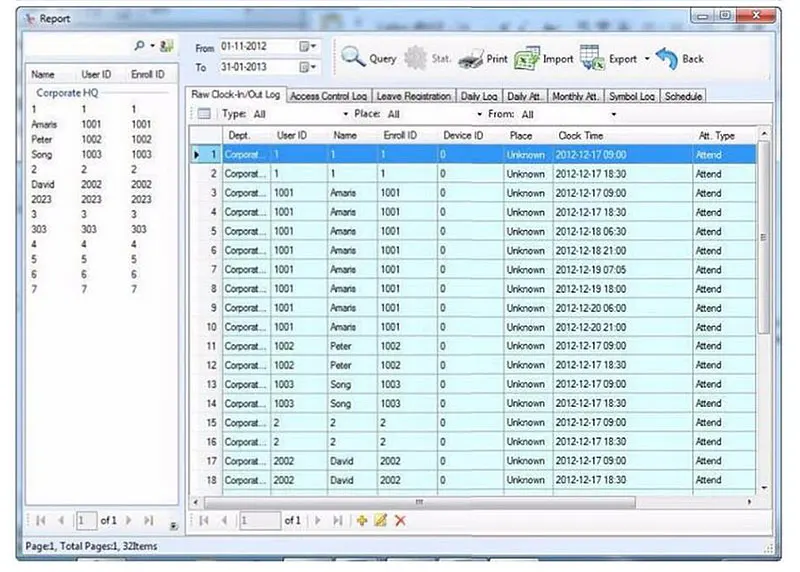Open the To date calendar picker
The width and height of the screenshot is (800, 572).
click(x=308, y=67)
